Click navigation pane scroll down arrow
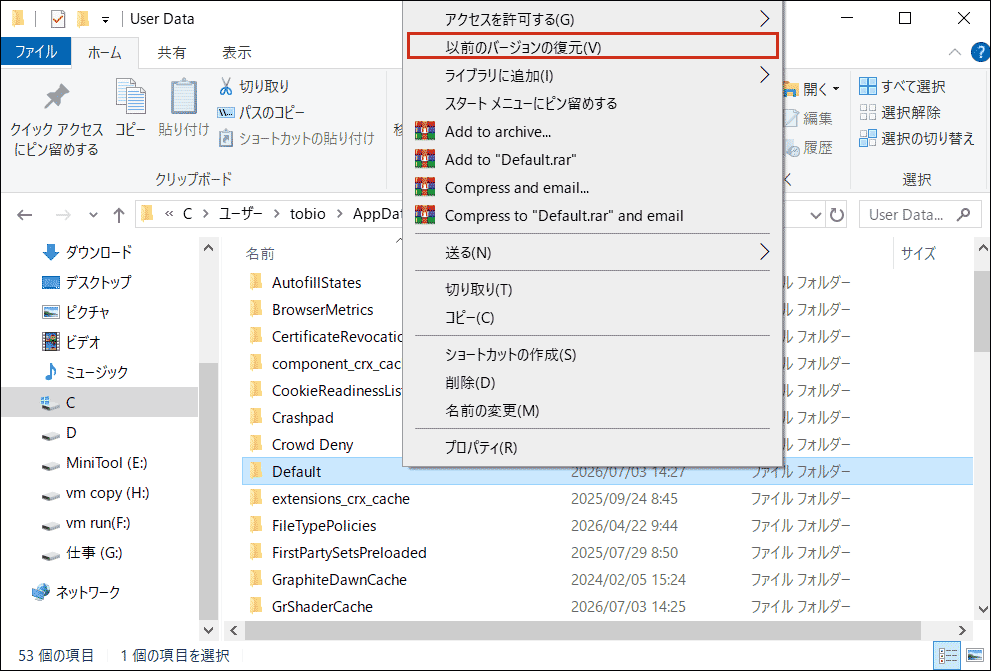This screenshot has height=671, width=991. pos(209,630)
